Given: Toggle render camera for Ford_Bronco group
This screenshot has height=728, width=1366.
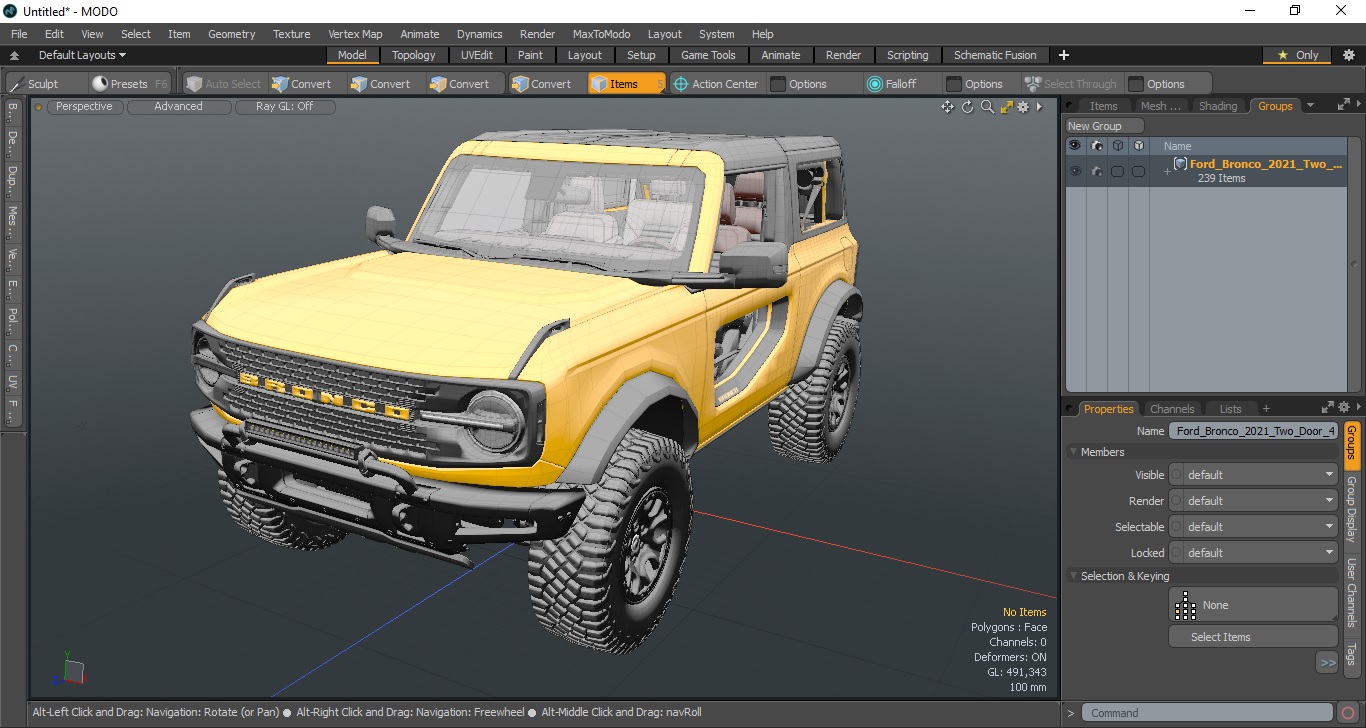Looking at the screenshot, I should click(1097, 172).
